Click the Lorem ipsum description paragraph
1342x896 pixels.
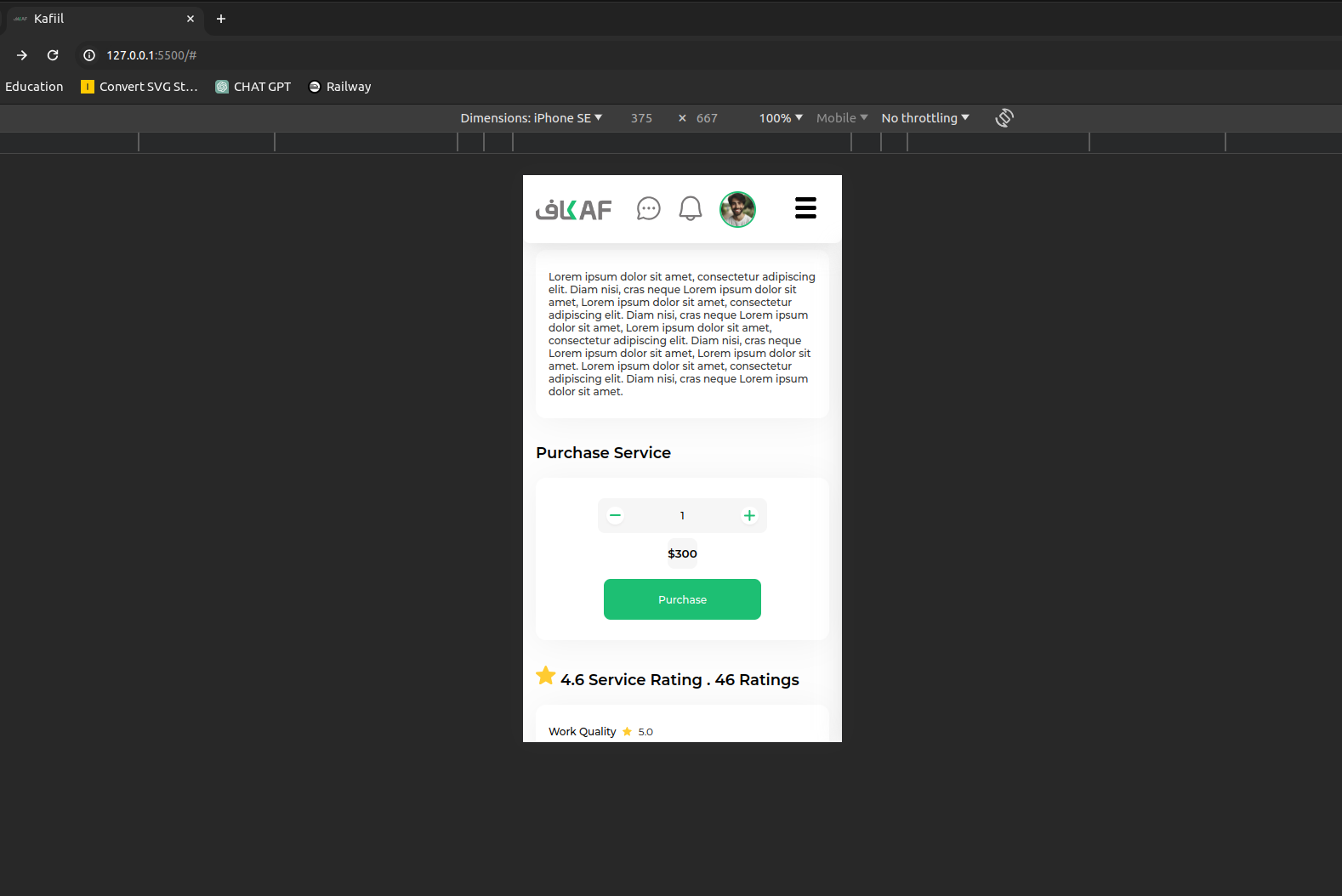click(x=682, y=334)
